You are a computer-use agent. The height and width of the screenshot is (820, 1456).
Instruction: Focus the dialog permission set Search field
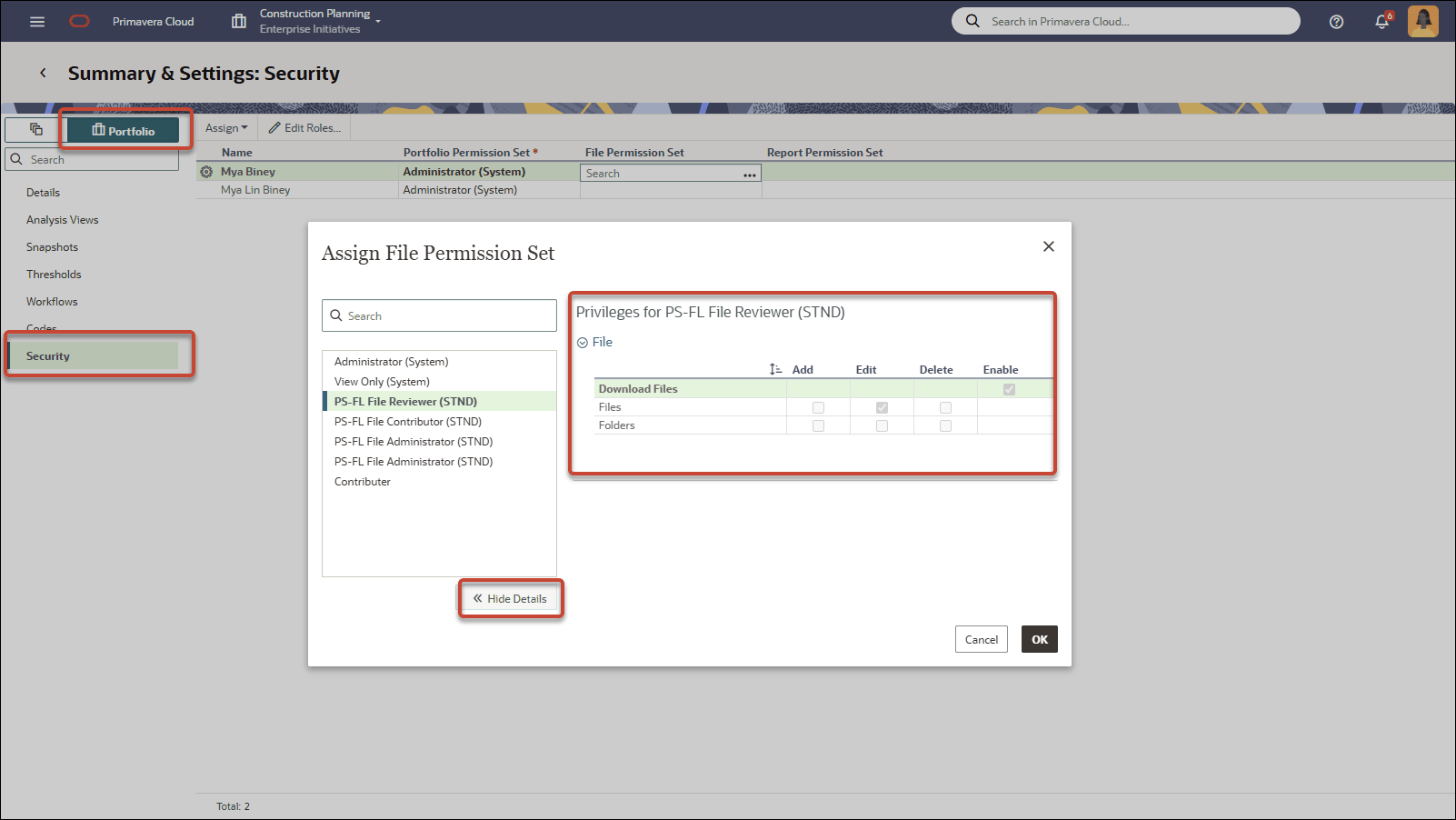click(439, 315)
